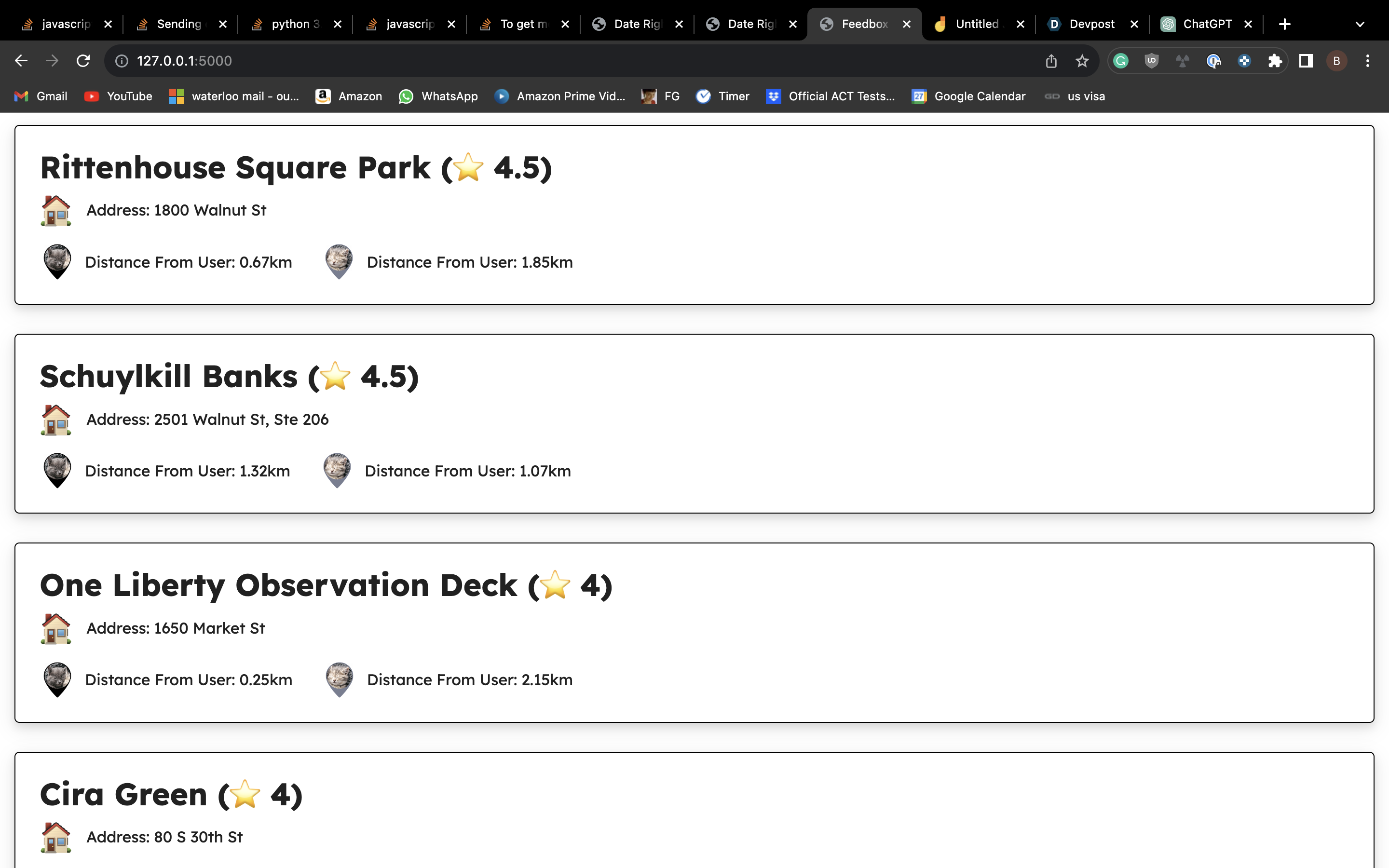Toggle the browser side panel

(x=1306, y=61)
